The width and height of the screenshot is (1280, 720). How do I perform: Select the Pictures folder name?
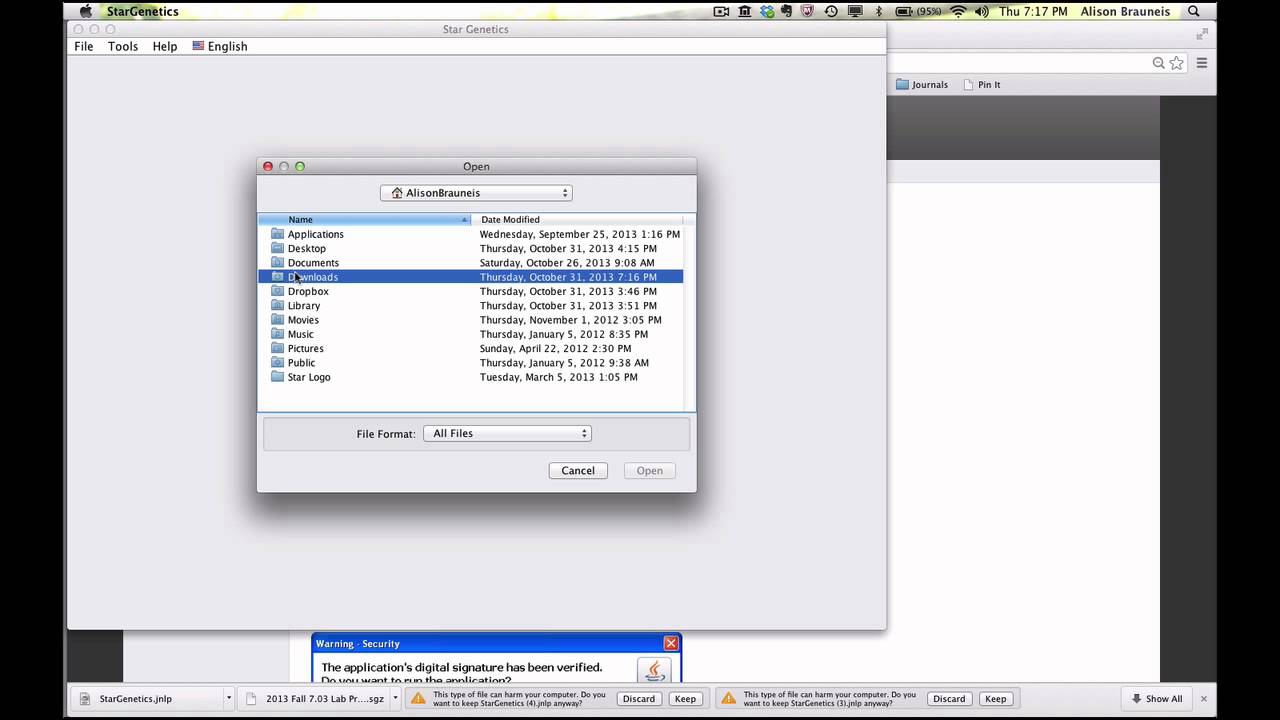pos(305,349)
